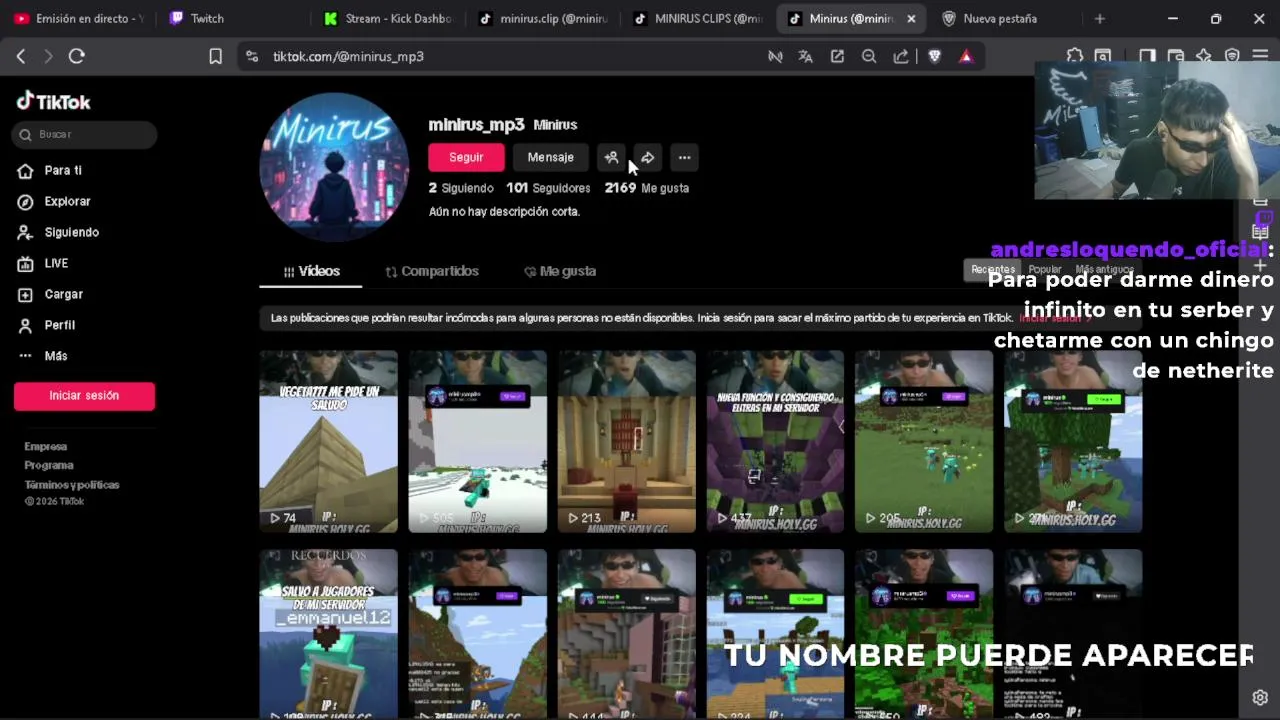Switch to the minirus.clip browser tab

543,18
